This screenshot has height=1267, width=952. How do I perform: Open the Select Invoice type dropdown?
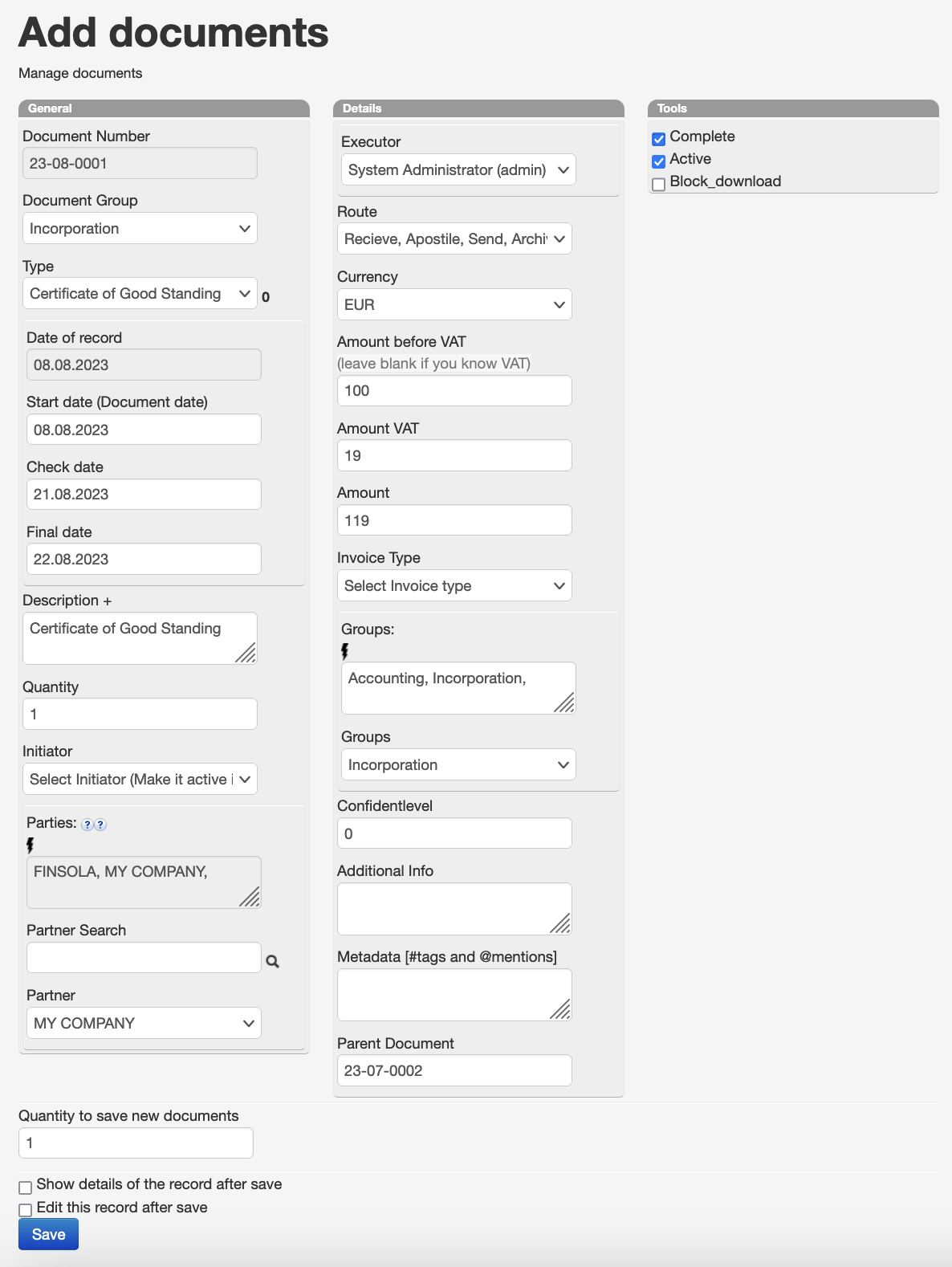(454, 586)
